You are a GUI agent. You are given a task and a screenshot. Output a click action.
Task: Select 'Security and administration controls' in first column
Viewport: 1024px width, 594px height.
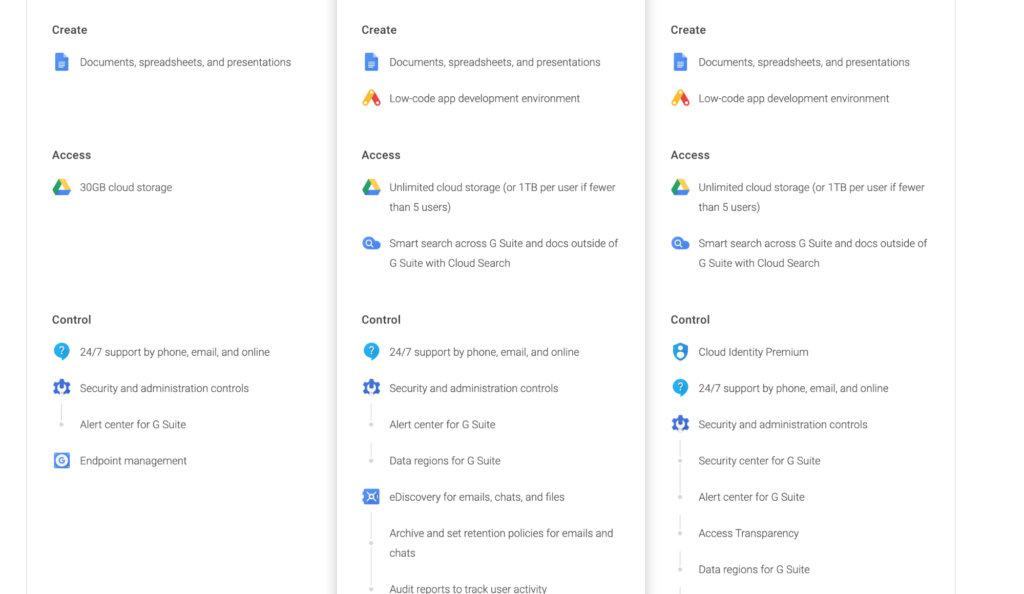coord(164,388)
